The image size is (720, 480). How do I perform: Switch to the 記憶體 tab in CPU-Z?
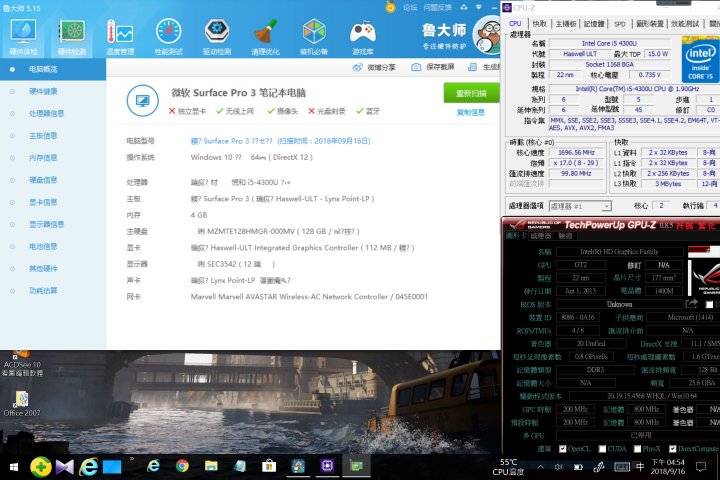pos(594,23)
